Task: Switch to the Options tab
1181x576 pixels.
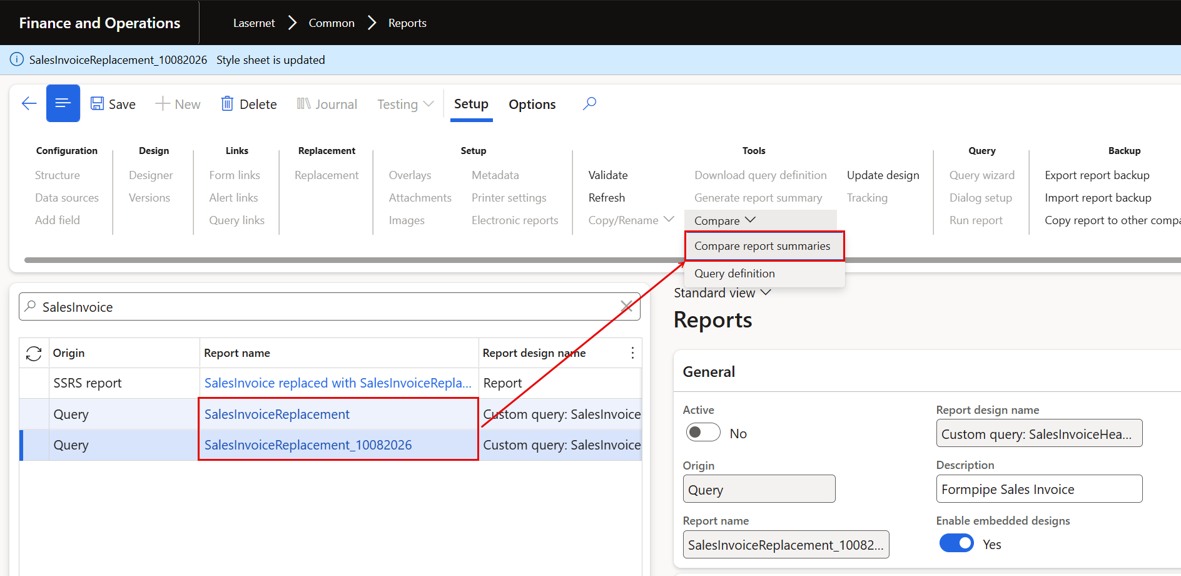Action: click(x=532, y=105)
